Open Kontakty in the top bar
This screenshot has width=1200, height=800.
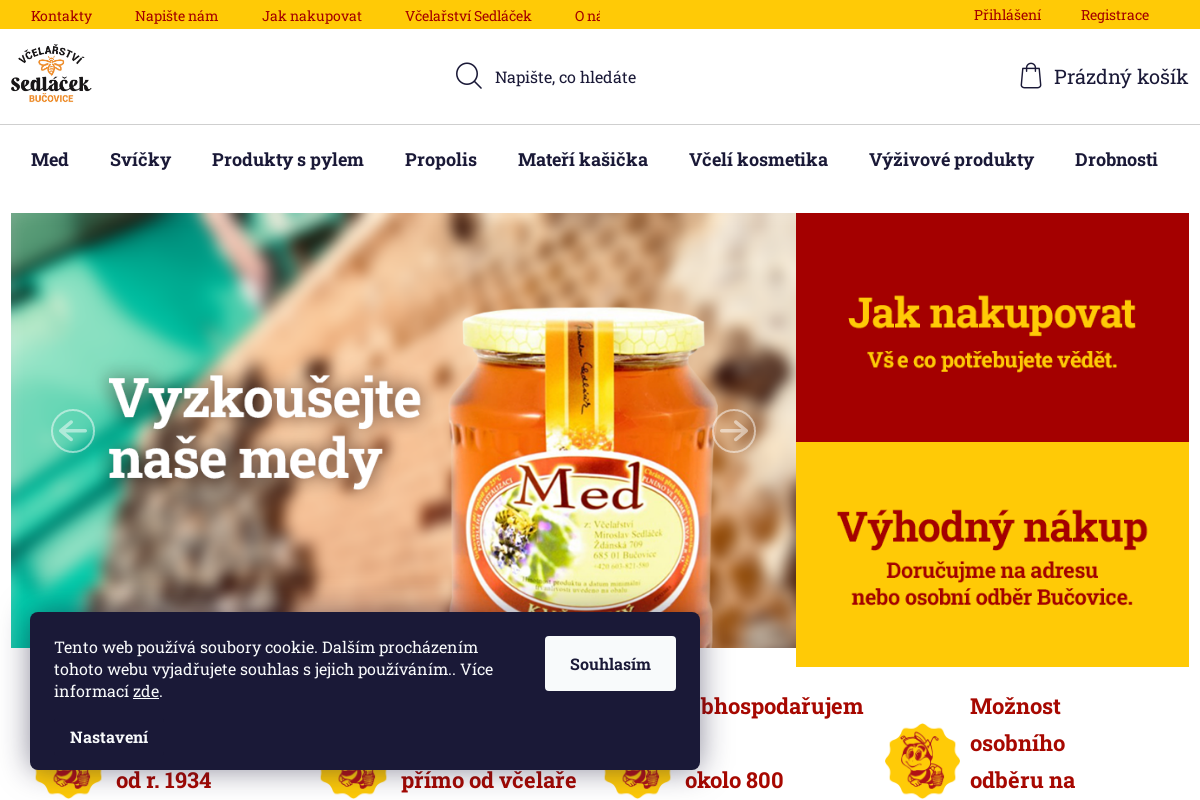pos(61,16)
